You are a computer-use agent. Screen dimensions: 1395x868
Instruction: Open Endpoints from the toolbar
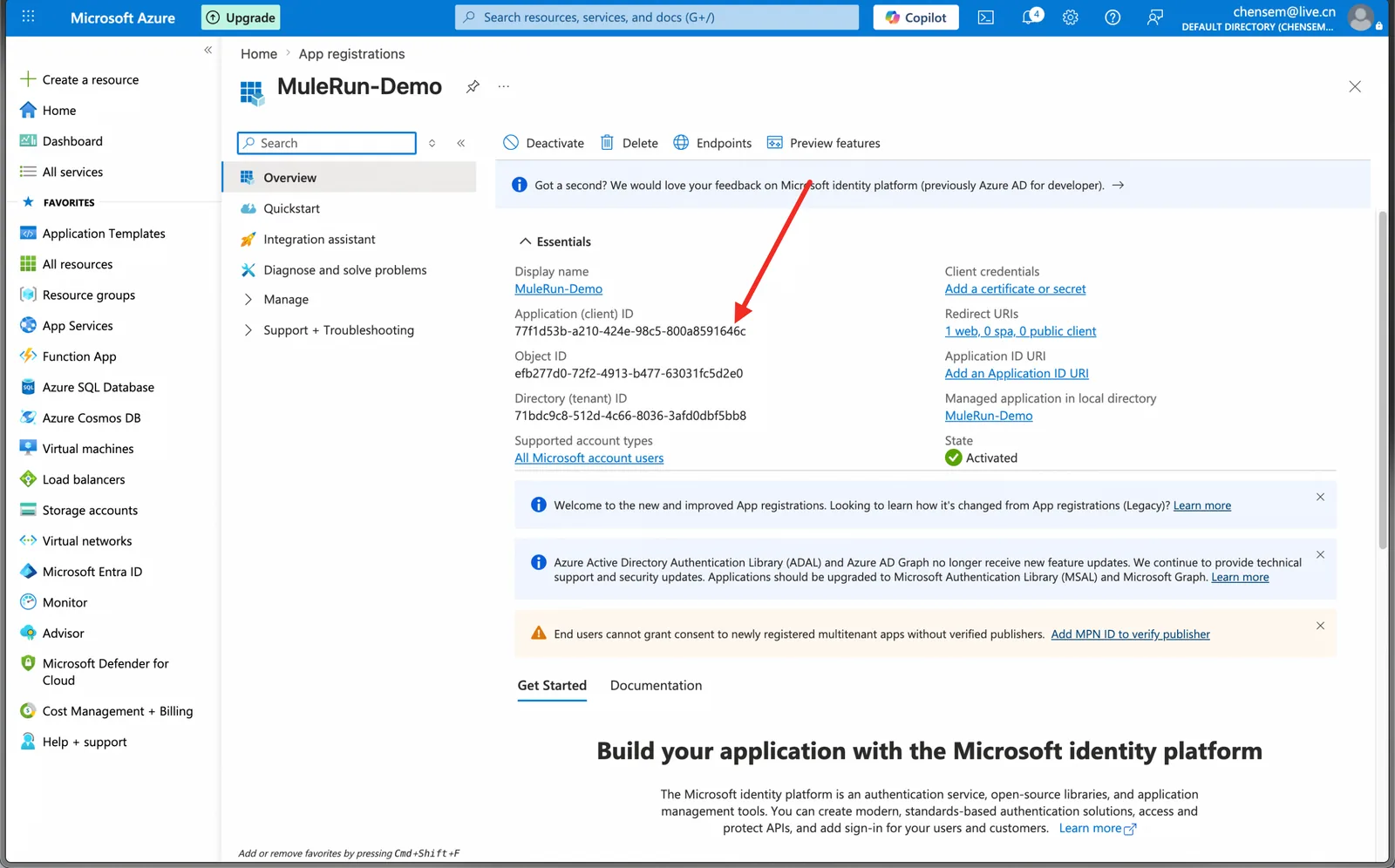(x=712, y=143)
